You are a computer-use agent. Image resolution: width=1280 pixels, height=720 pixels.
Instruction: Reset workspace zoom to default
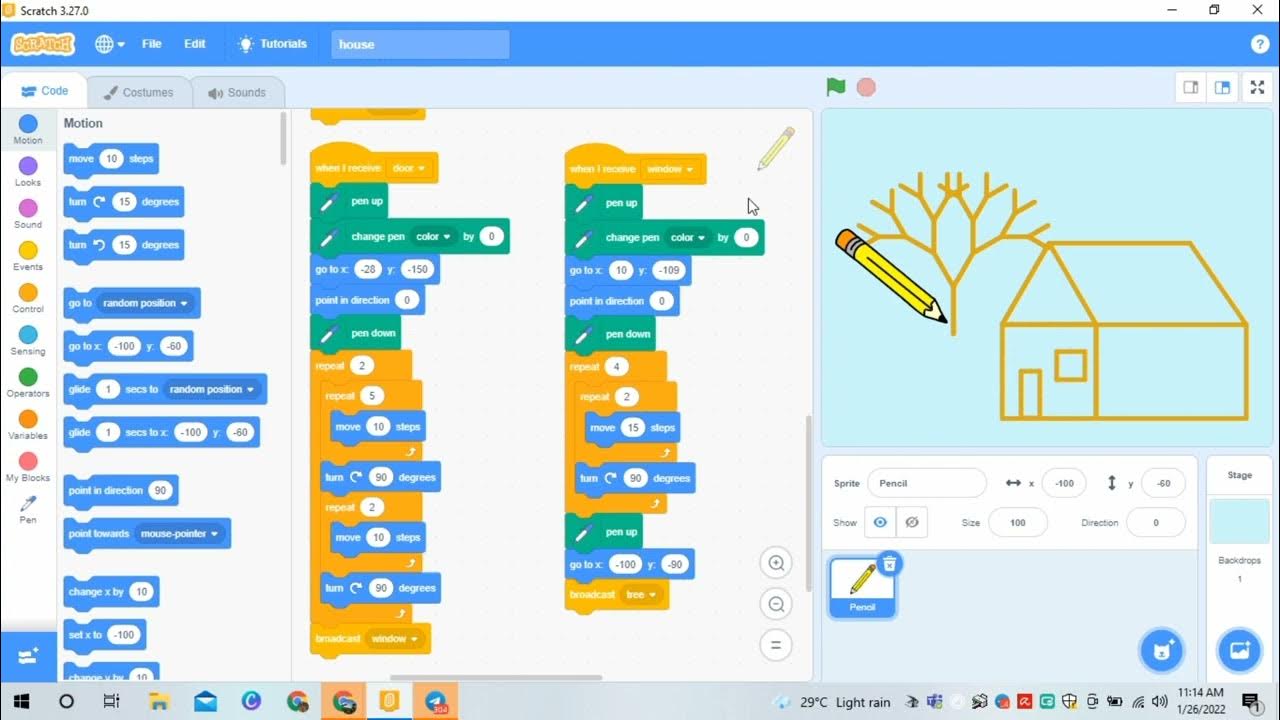point(776,645)
